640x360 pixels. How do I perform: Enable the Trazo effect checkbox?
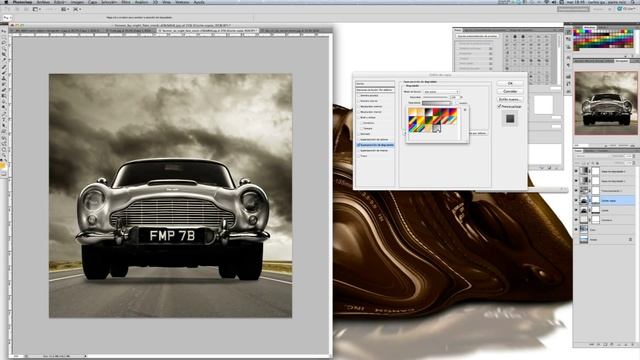[358, 156]
